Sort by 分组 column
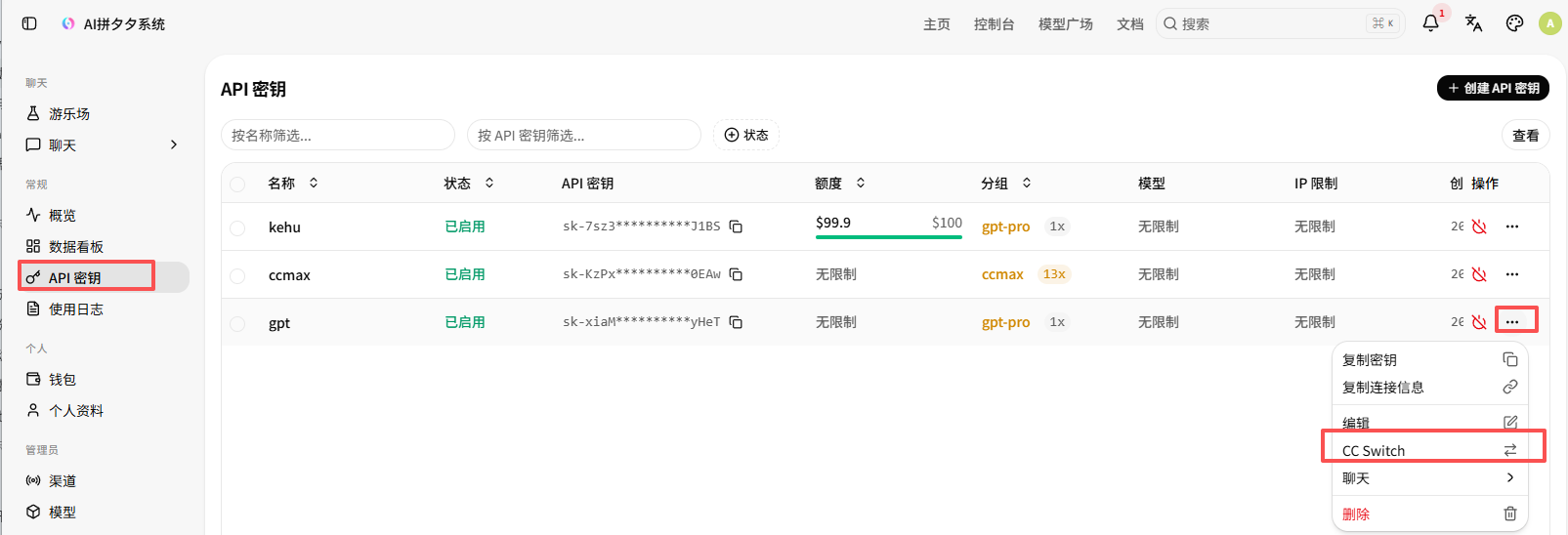Image resolution: width=1568 pixels, height=535 pixels. tap(1006, 183)
